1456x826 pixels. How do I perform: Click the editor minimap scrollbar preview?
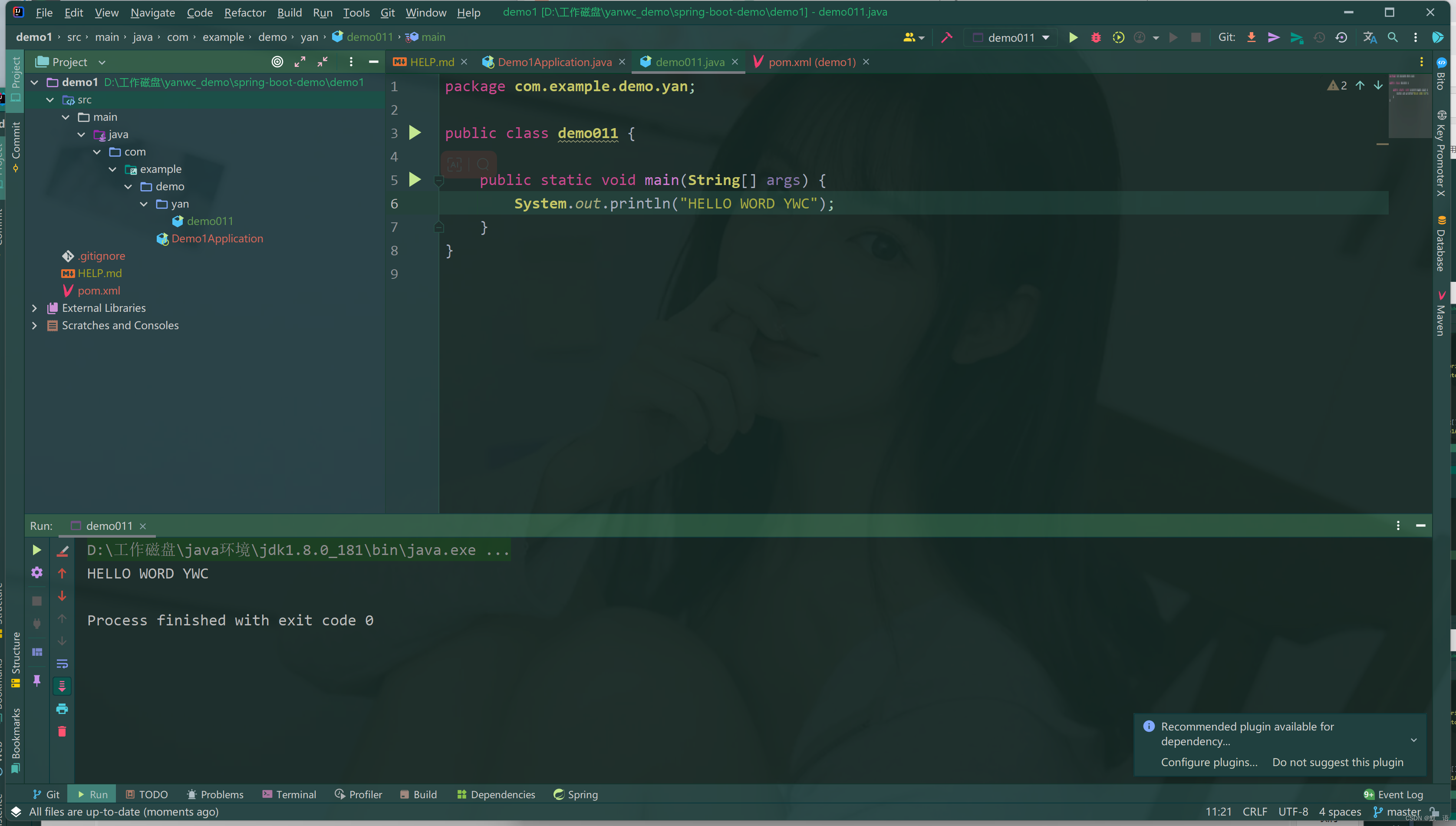1409,105
